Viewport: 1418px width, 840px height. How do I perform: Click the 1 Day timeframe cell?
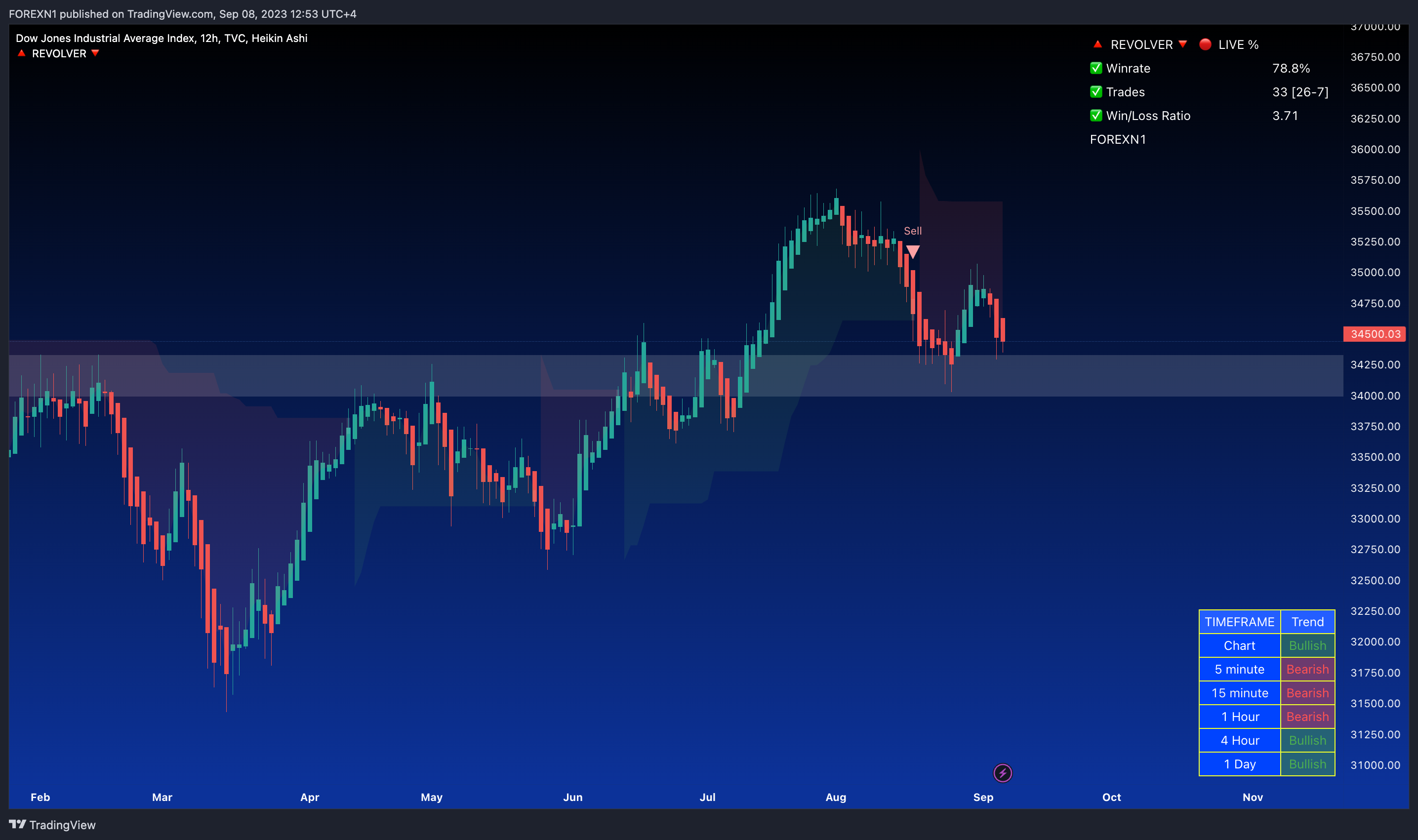click(1240, 764)
